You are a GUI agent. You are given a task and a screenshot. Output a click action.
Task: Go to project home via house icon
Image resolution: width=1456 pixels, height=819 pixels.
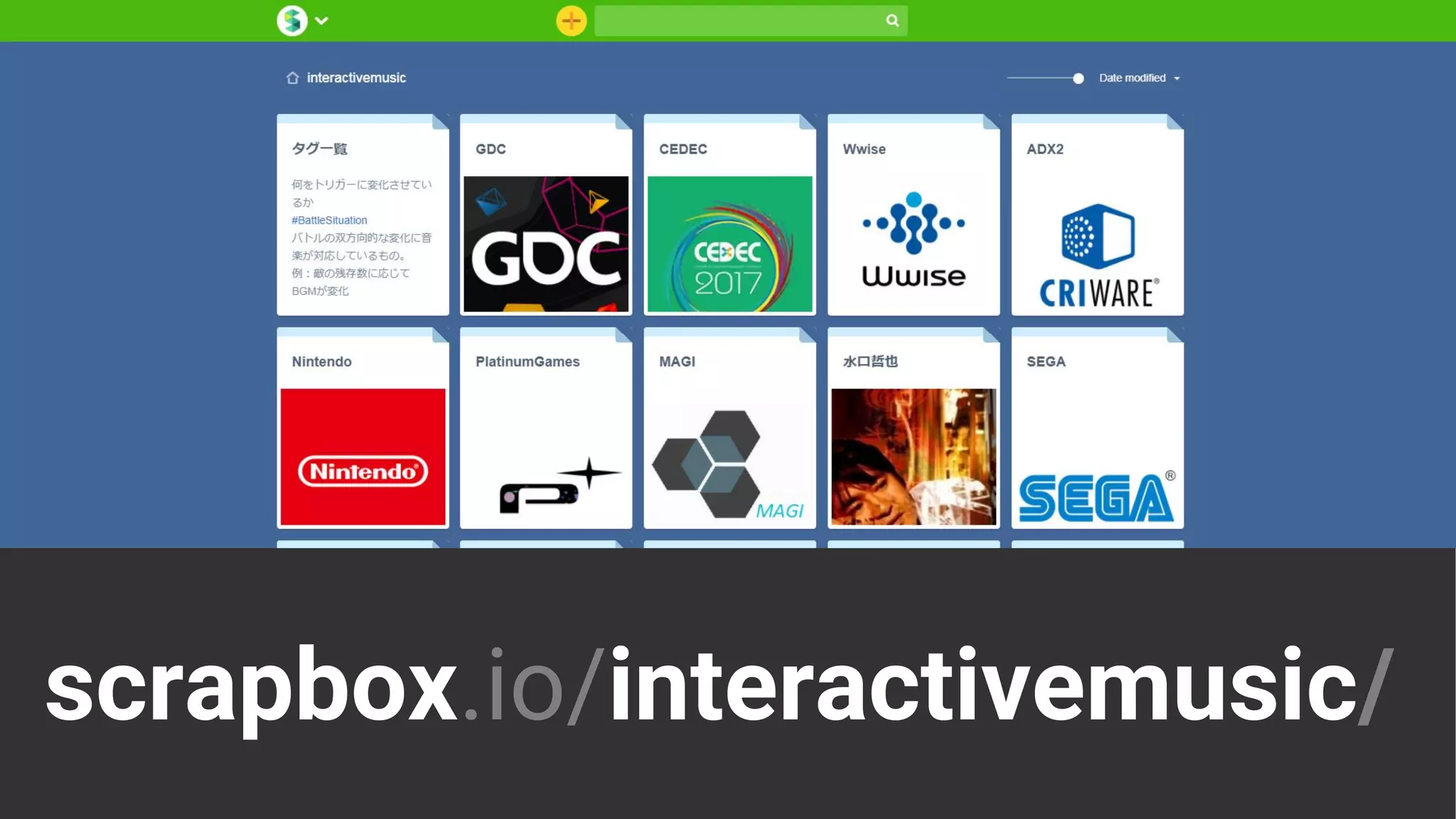pos(292,78)
